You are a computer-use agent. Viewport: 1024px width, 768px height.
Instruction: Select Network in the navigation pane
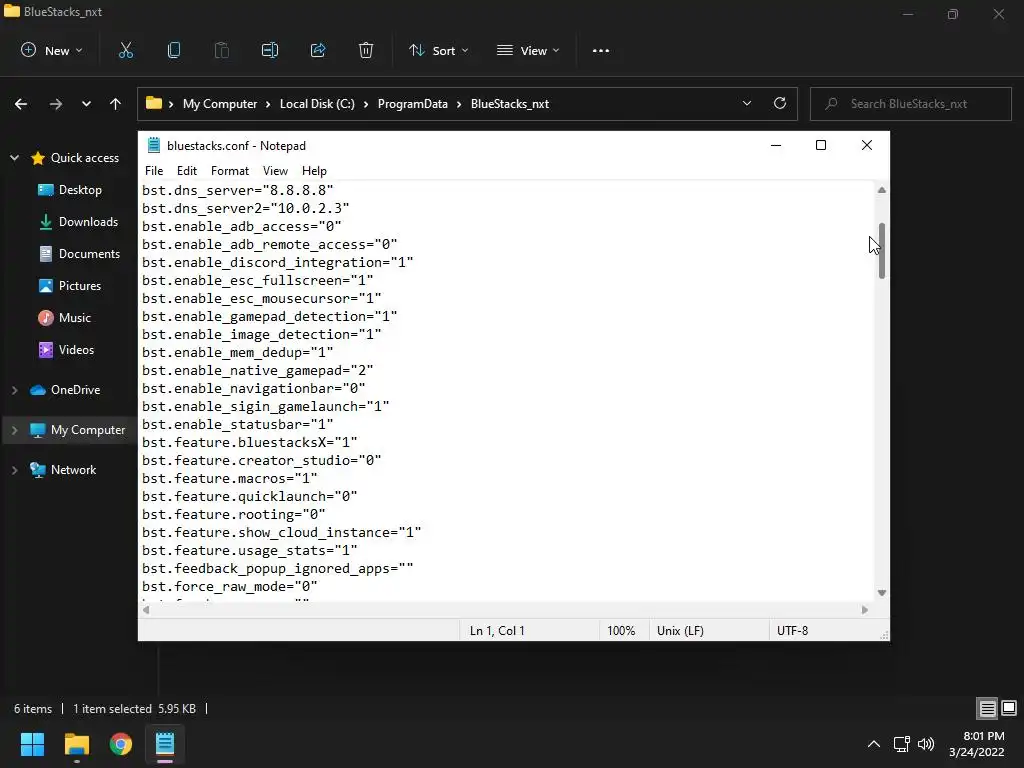click(x=73, y=470)
